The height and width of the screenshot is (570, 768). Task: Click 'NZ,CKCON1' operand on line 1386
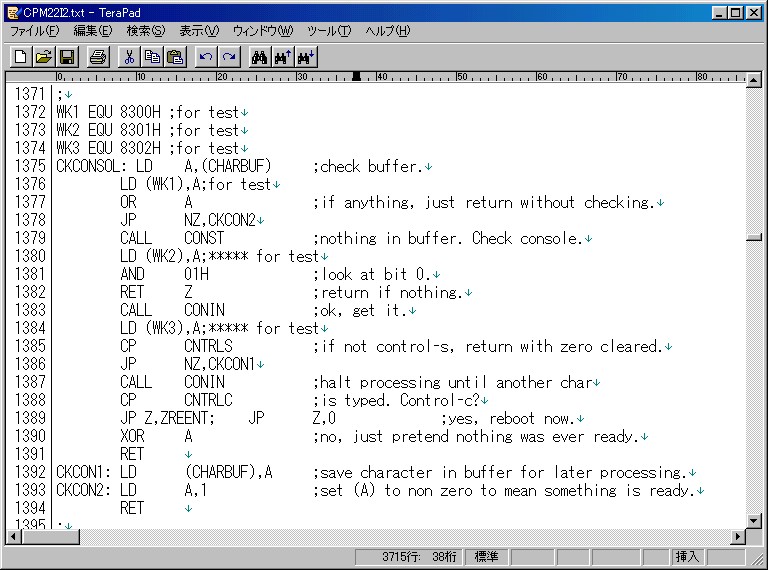coord(220,364)
